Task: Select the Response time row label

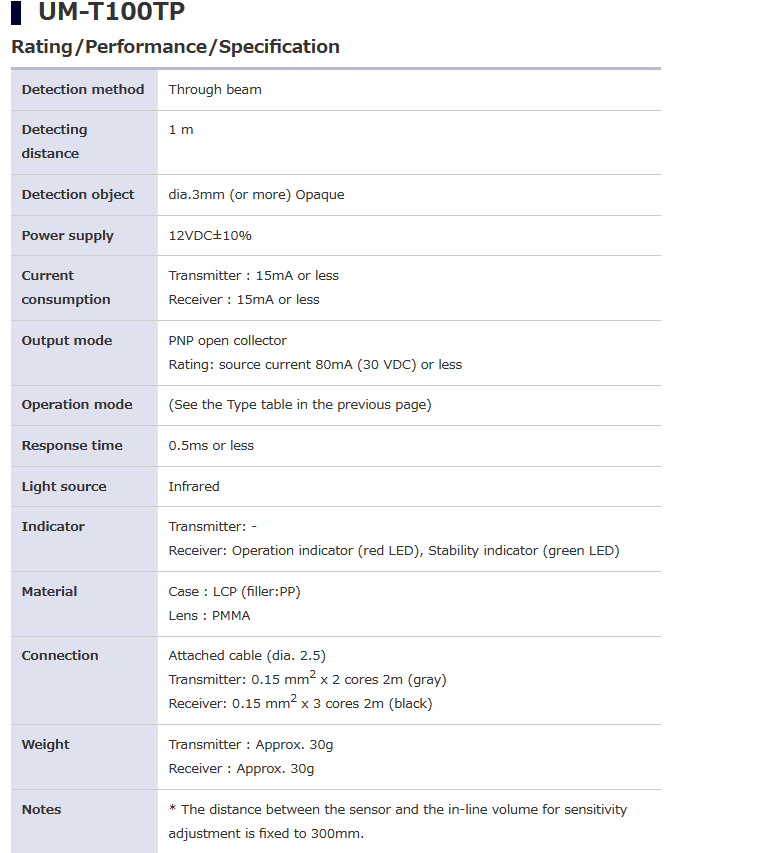Action: pos(72,446)
